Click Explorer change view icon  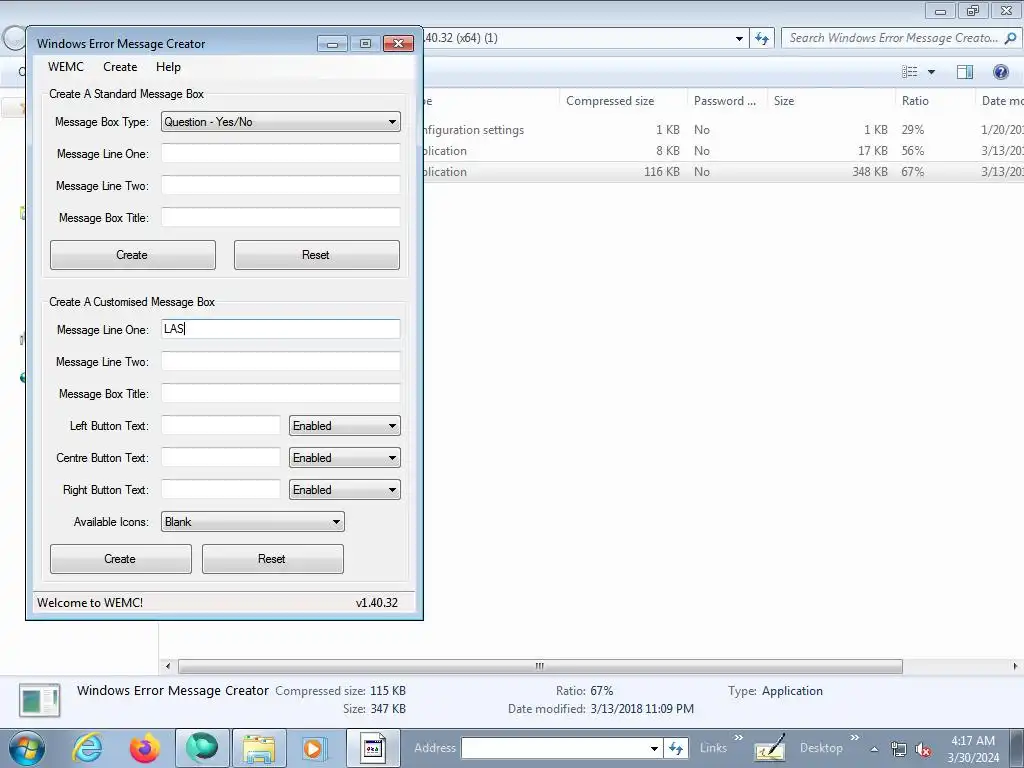coord(910,72)
